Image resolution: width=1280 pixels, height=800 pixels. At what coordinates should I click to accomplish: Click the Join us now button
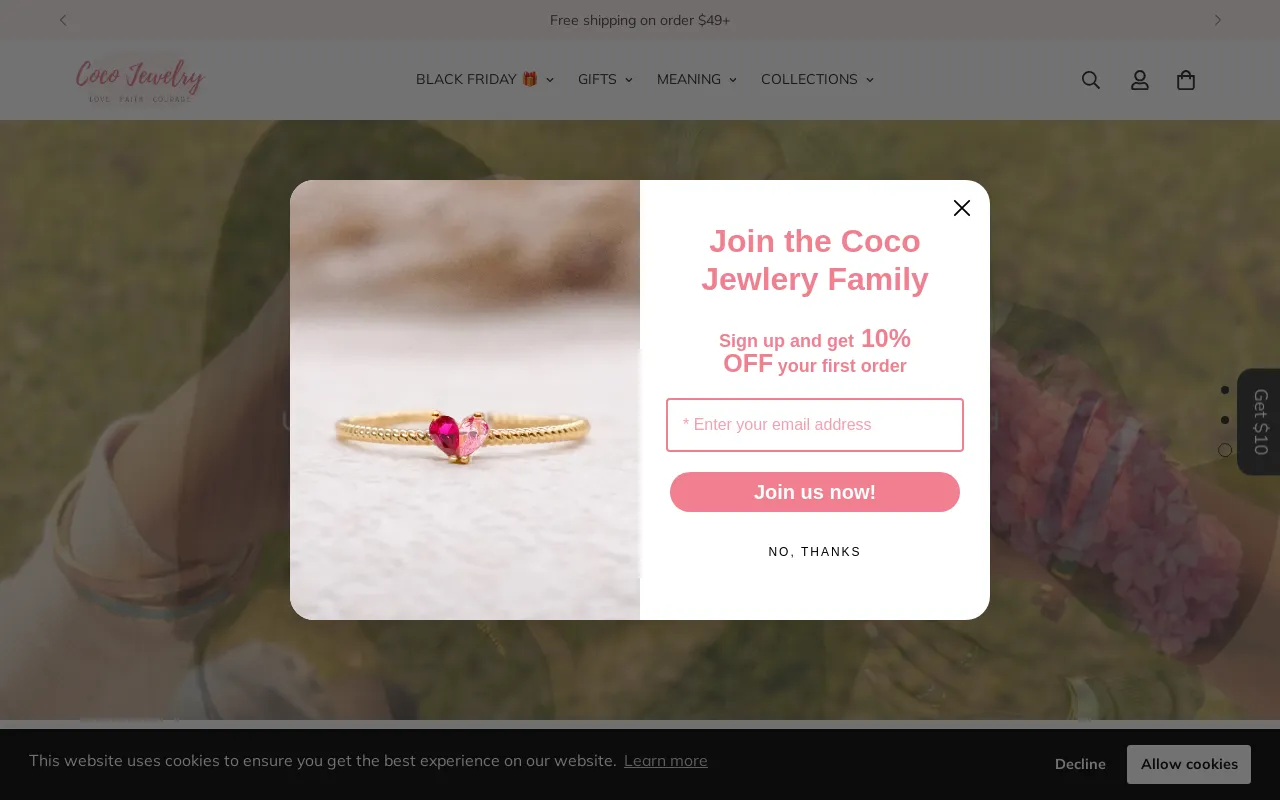point(814,492)
